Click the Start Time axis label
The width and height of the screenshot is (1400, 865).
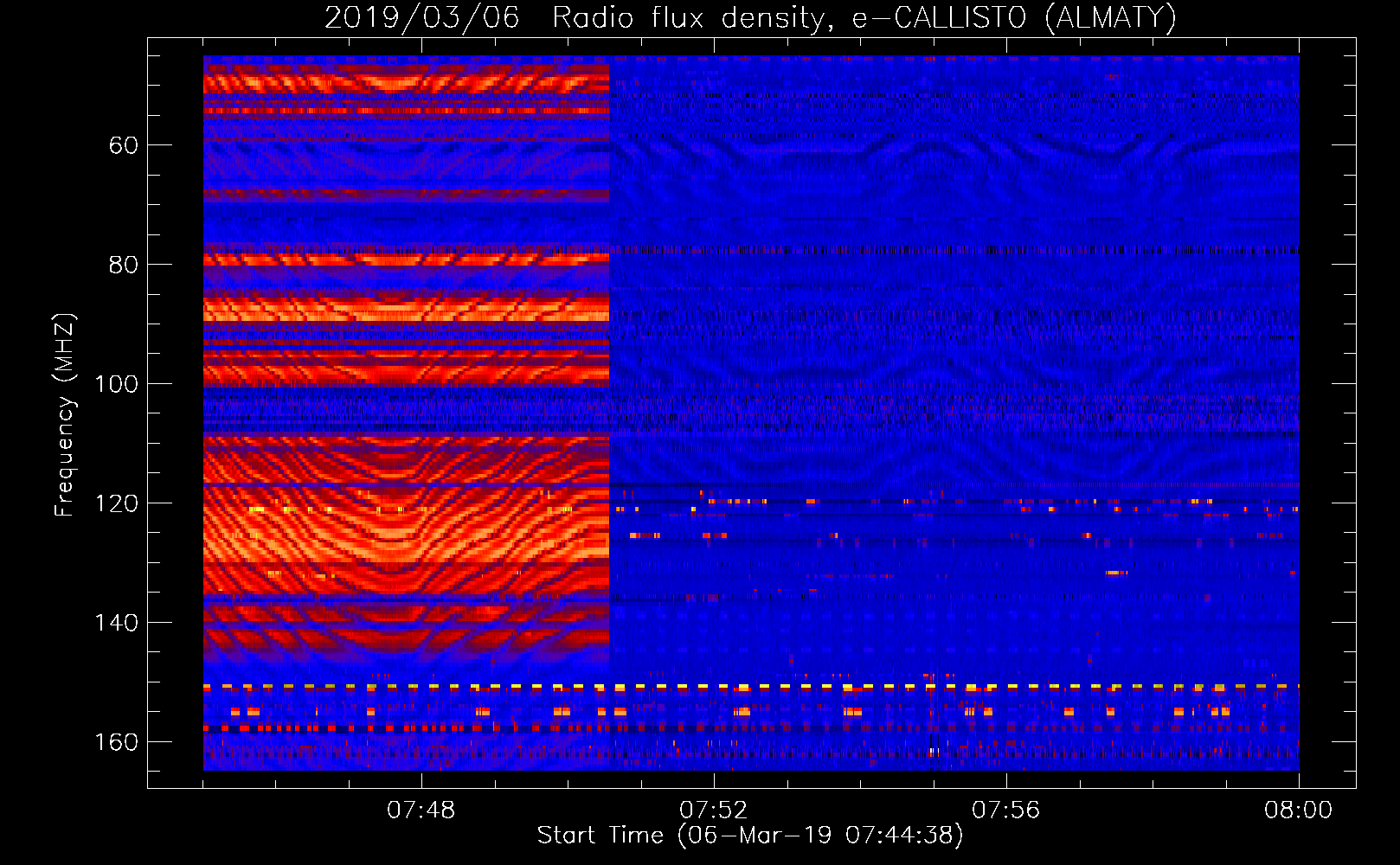[750, 835]
